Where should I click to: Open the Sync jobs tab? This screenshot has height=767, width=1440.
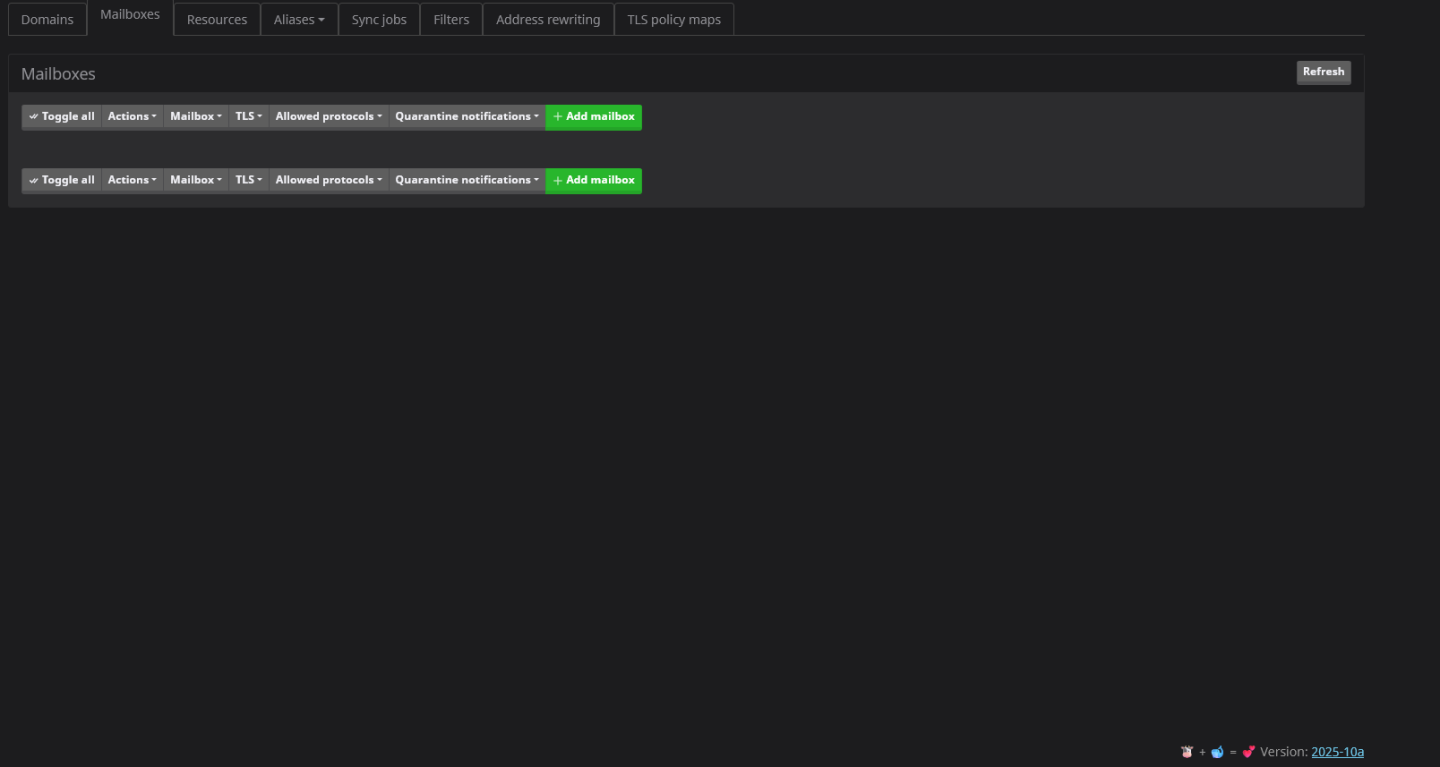[x=379, y=20]
